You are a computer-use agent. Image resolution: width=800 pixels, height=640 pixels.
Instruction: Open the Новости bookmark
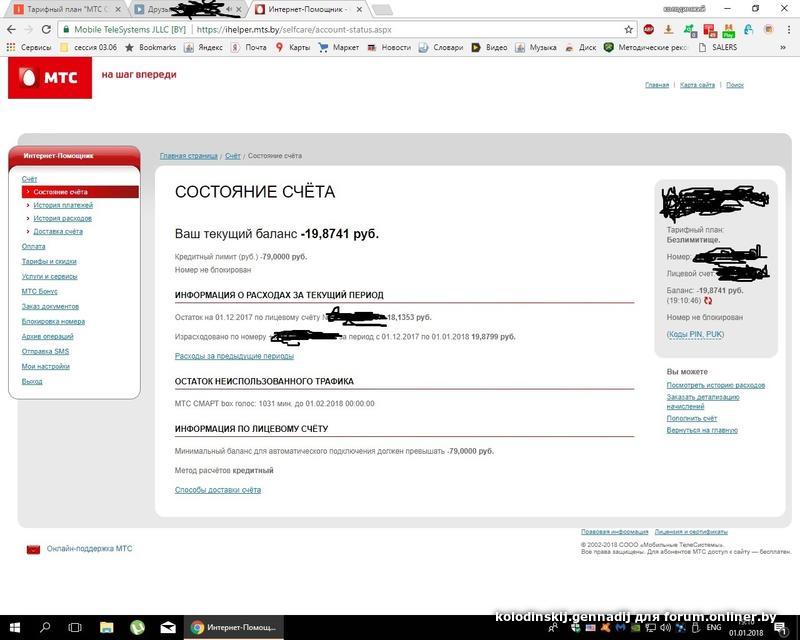(x=389, y=47)
